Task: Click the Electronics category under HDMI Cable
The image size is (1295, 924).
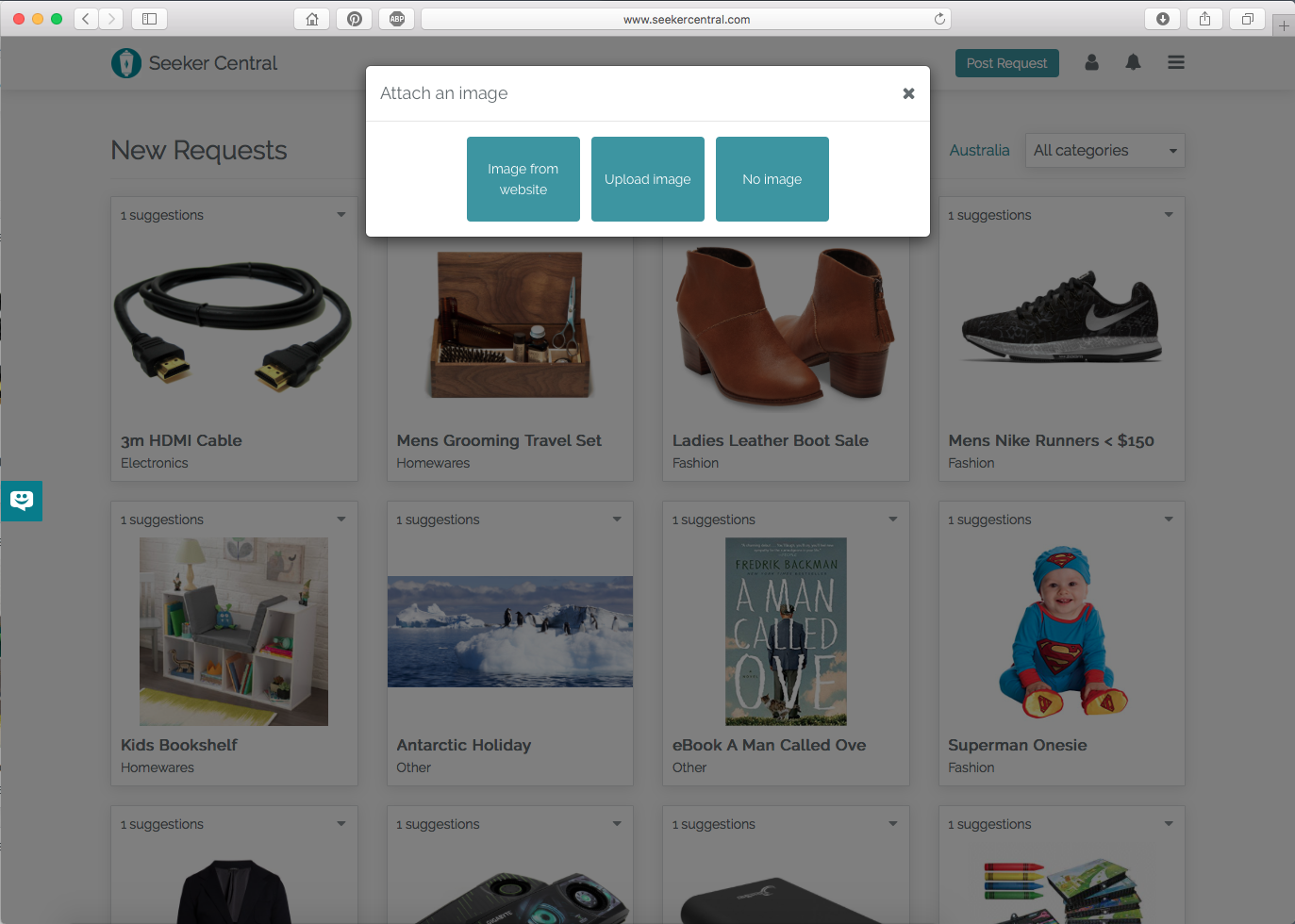Action: tap(155, 463)
